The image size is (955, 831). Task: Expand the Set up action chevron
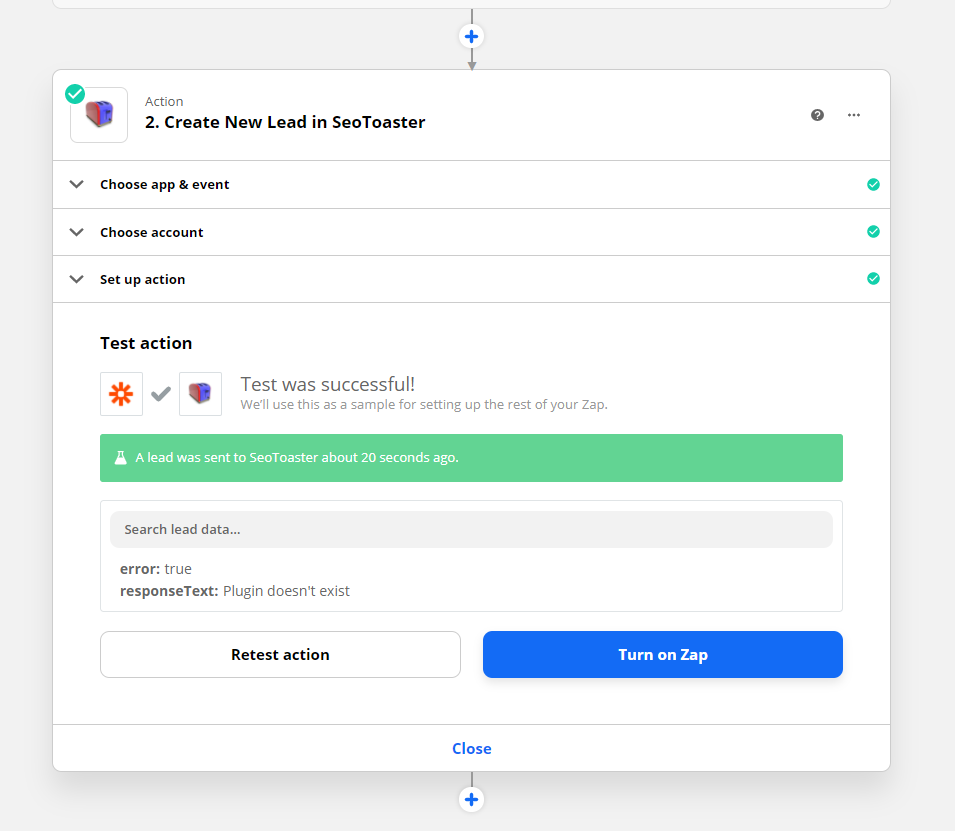(77, 280)
